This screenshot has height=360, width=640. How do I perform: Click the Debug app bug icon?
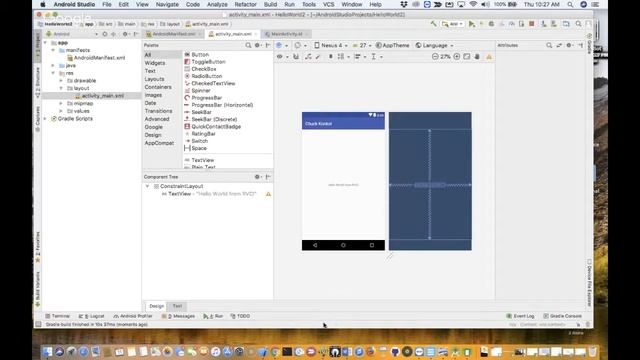(491, 24)
